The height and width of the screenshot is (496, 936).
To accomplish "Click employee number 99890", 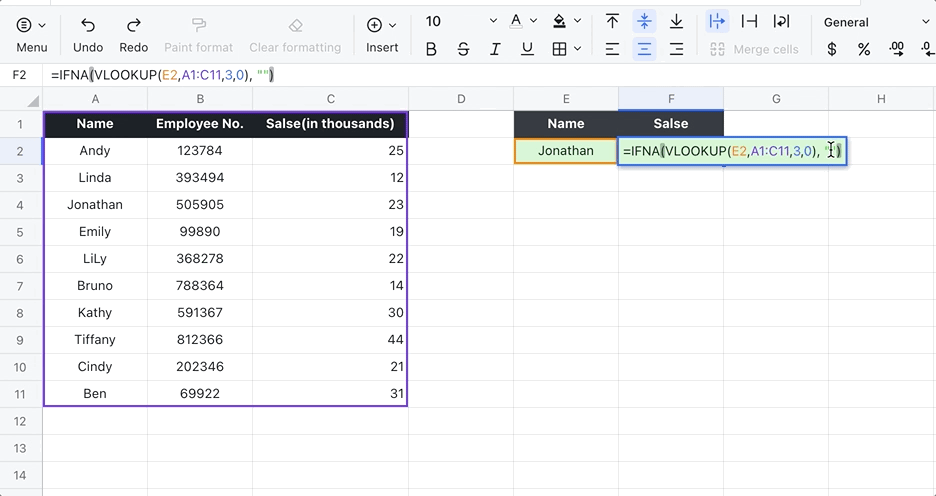I will [x=200, y=232].
